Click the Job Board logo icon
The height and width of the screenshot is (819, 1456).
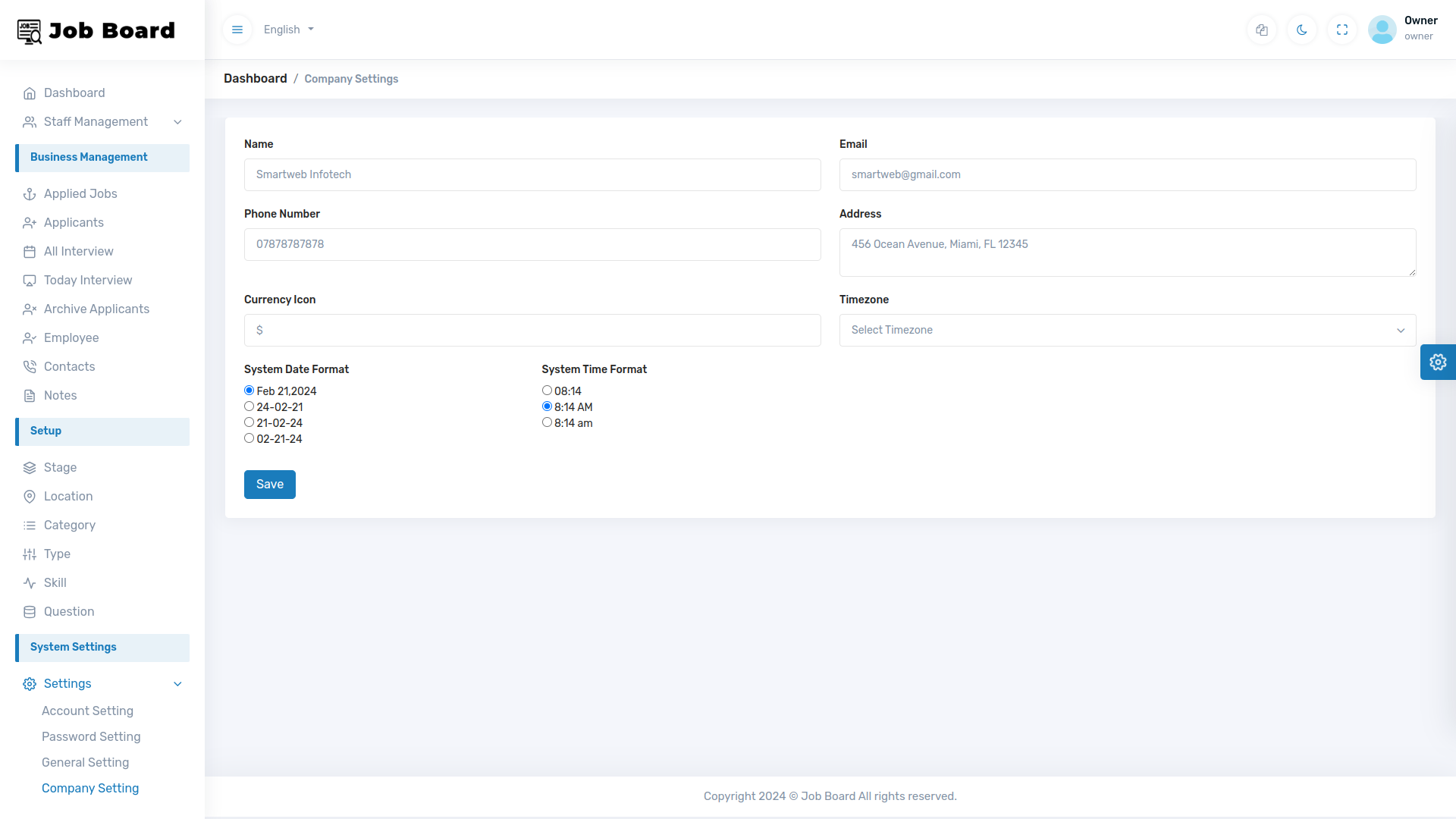[x=30, y=31]
